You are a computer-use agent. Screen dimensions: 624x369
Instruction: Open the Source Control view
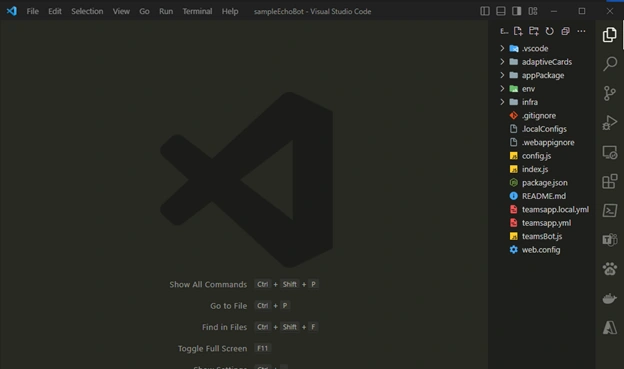point(609,93)
